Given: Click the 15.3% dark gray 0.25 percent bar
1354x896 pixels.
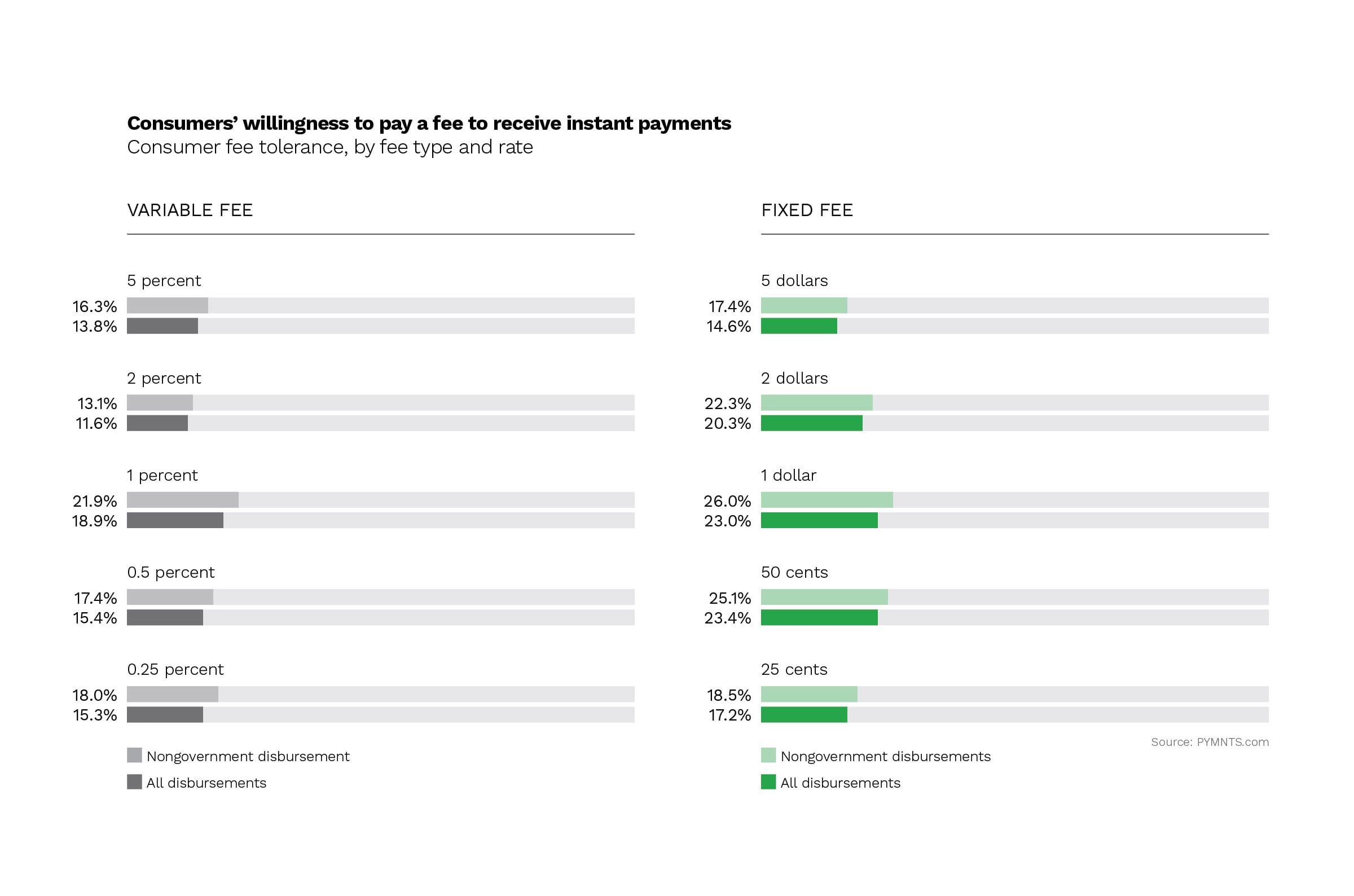Looking at the screenshot, I should [165, 714].
